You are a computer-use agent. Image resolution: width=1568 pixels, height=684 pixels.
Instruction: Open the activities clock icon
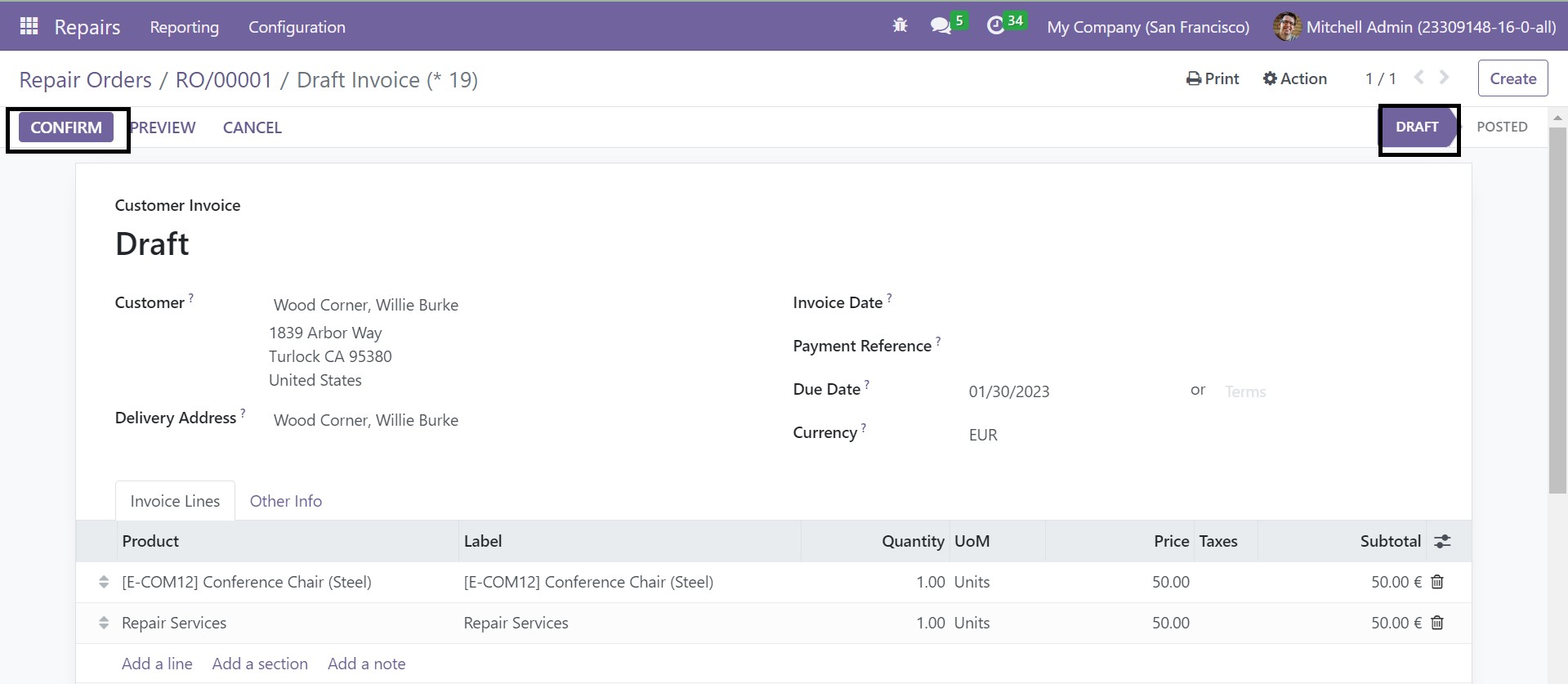995,26
